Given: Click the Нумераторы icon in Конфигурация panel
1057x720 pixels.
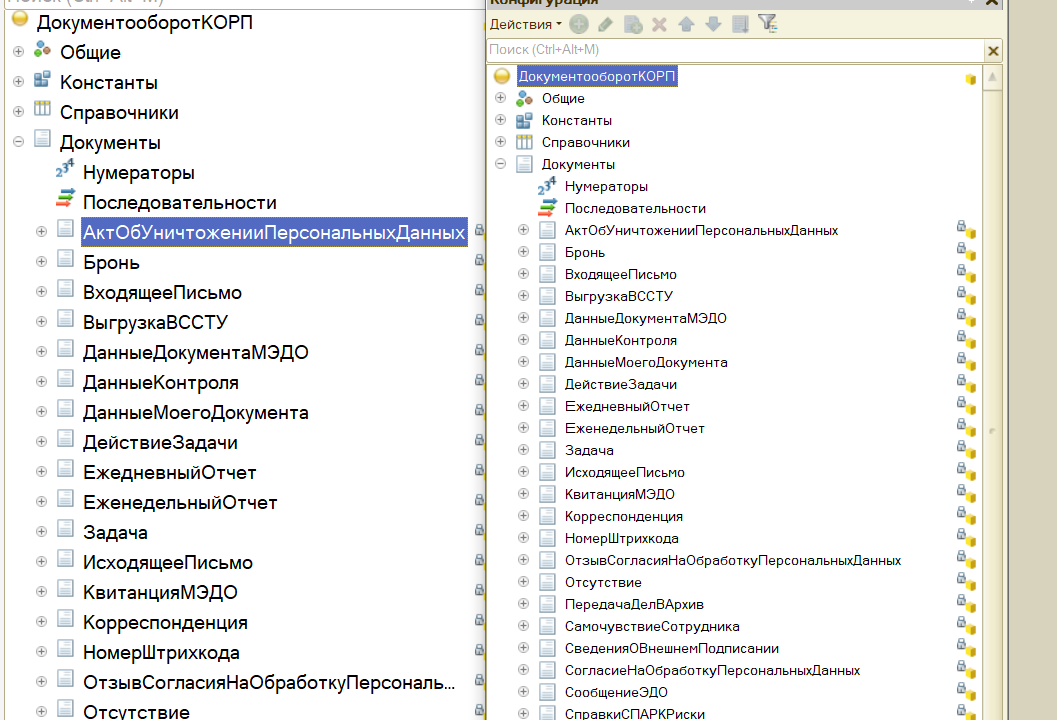Looking at the screenshot, I should (547, 186).
